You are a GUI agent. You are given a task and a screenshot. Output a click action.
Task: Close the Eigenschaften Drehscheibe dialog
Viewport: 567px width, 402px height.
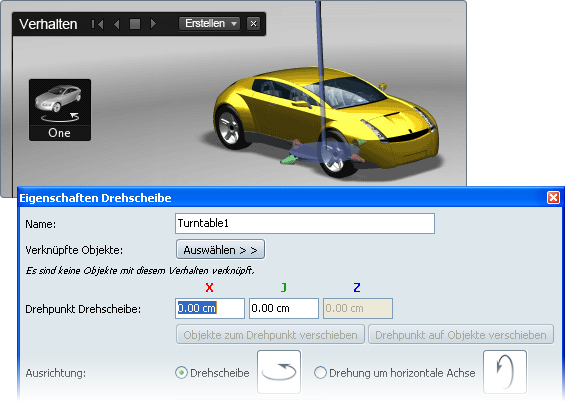[x=553, y=197]
